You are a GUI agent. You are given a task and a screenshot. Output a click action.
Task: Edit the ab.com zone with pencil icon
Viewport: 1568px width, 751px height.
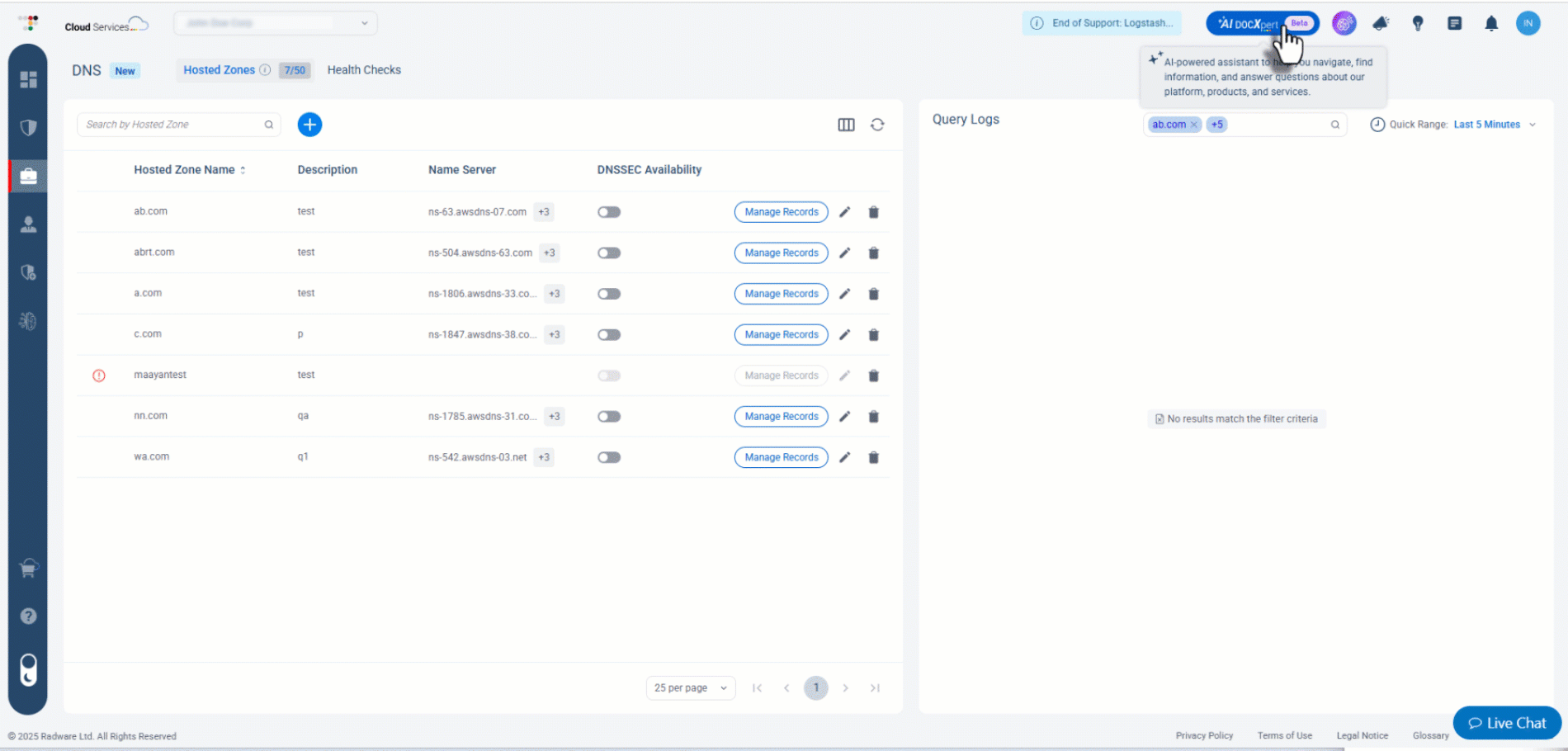(844, 212)
